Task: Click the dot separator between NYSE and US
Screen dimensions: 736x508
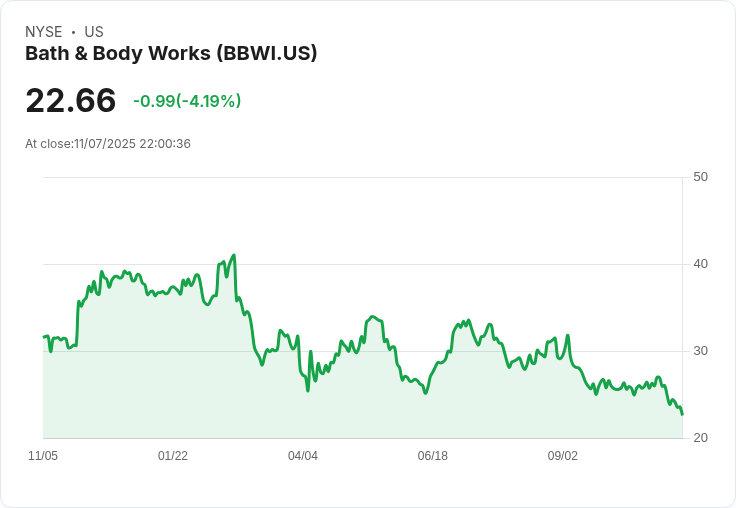Action: (x=73, y=32)
